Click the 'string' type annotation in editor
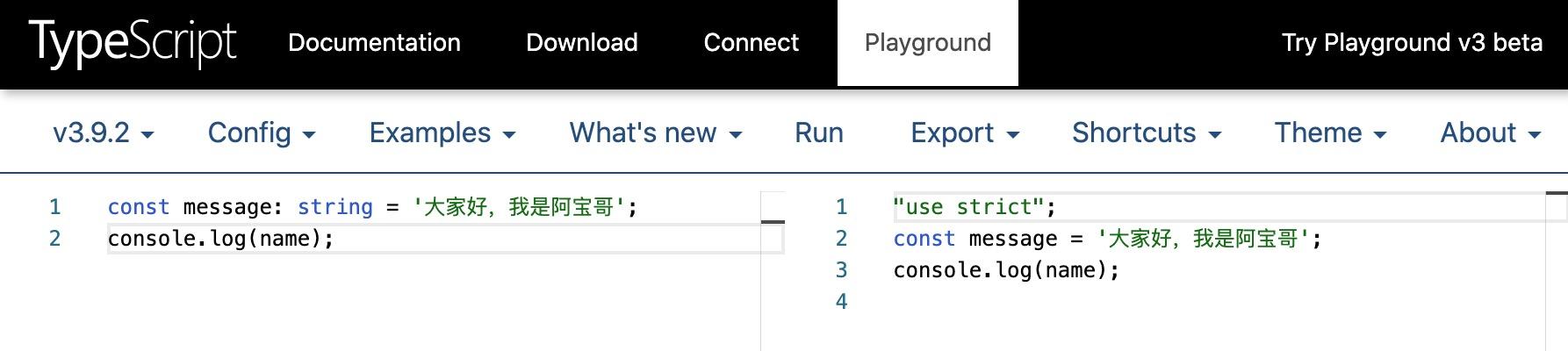The image size is (1568, 351). point(334,207)
